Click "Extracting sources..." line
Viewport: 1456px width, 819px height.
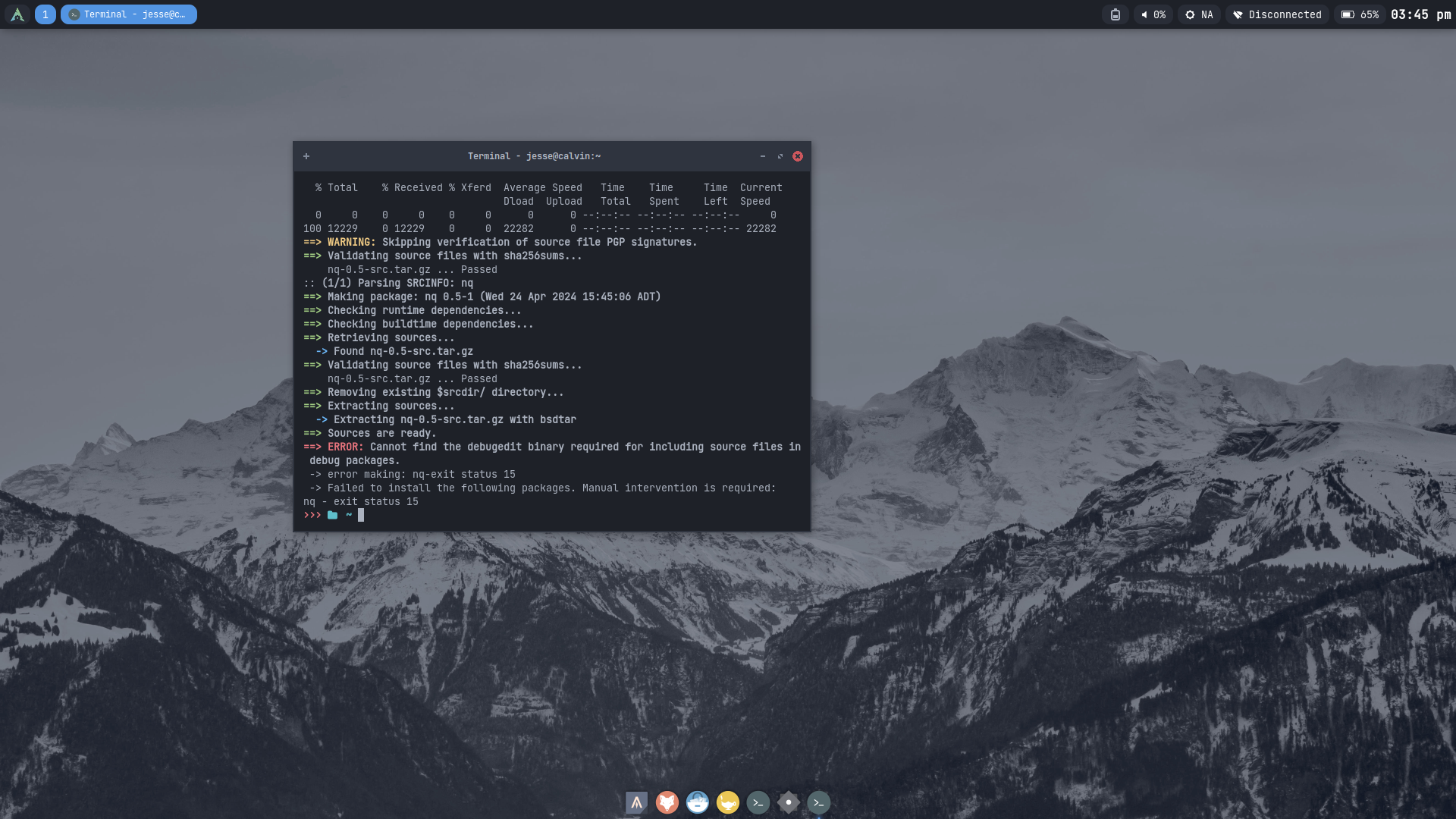391,406
